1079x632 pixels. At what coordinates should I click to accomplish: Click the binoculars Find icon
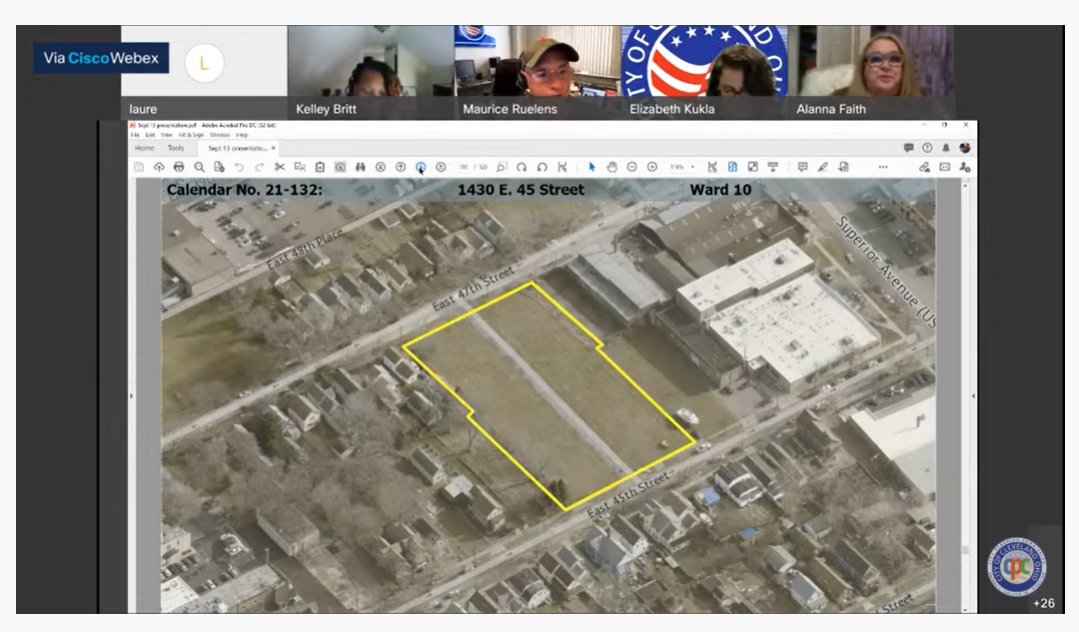click(x=360, y=167)
